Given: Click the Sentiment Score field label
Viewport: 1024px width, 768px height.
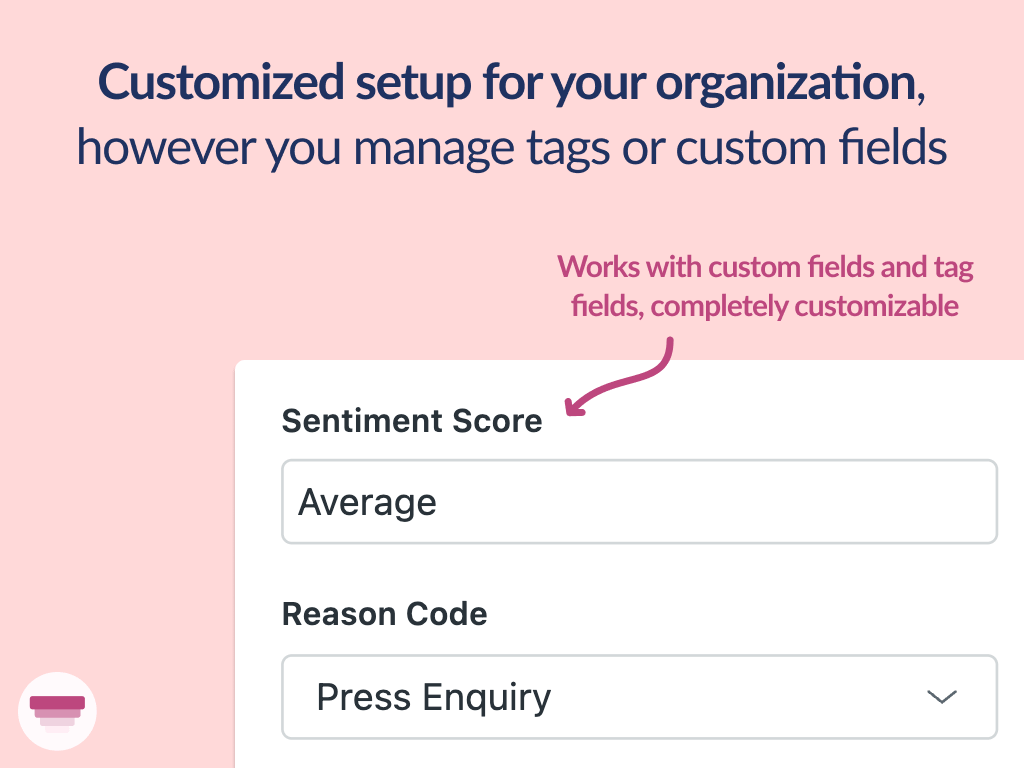Looking at the screenshot, I should (412, 421).
